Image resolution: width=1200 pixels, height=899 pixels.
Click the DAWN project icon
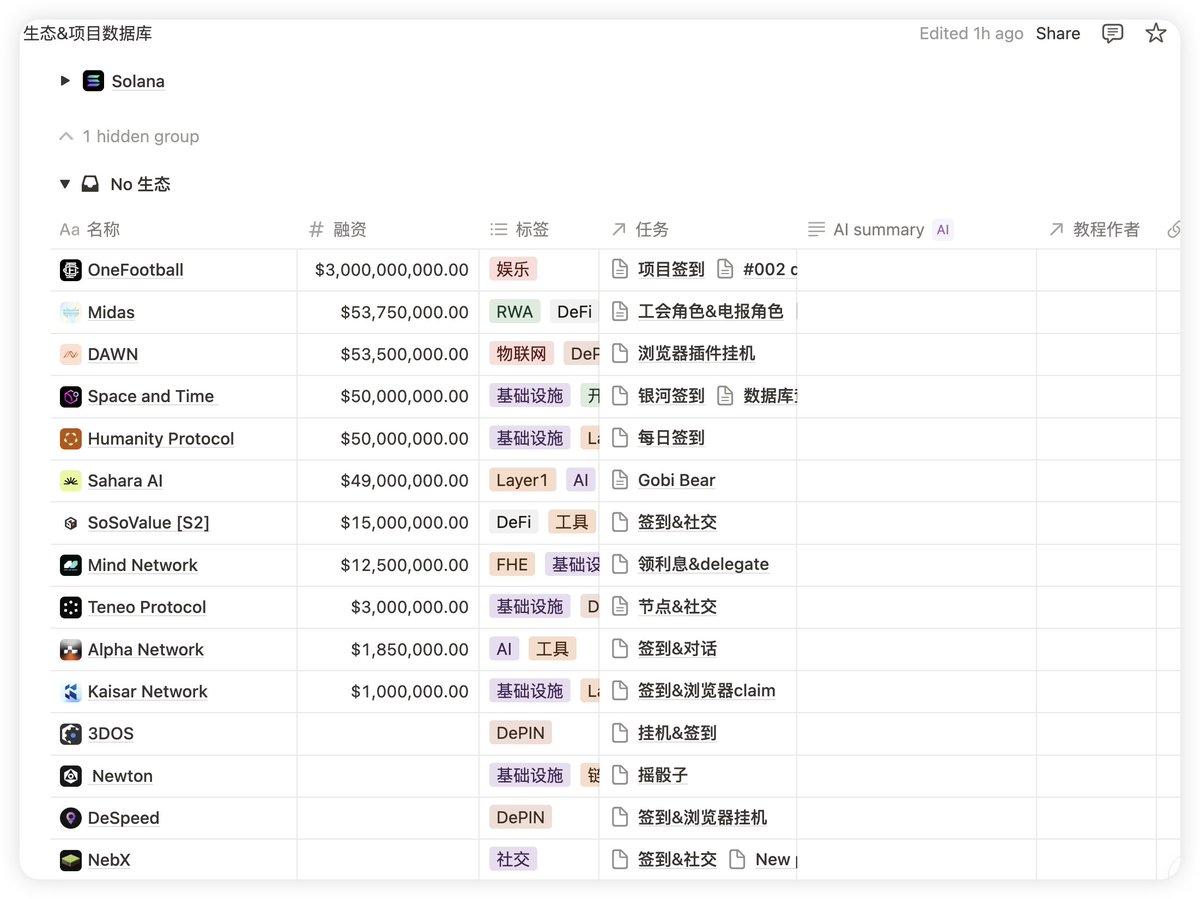coord(70,354)
